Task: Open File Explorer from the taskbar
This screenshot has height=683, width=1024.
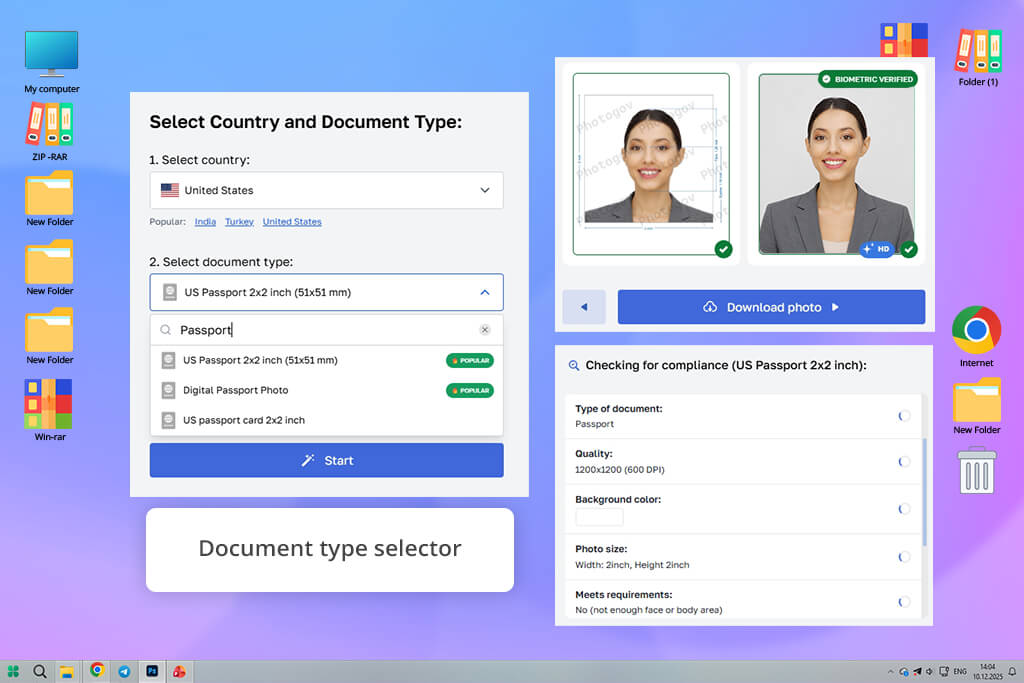Action: pos(66,671)
